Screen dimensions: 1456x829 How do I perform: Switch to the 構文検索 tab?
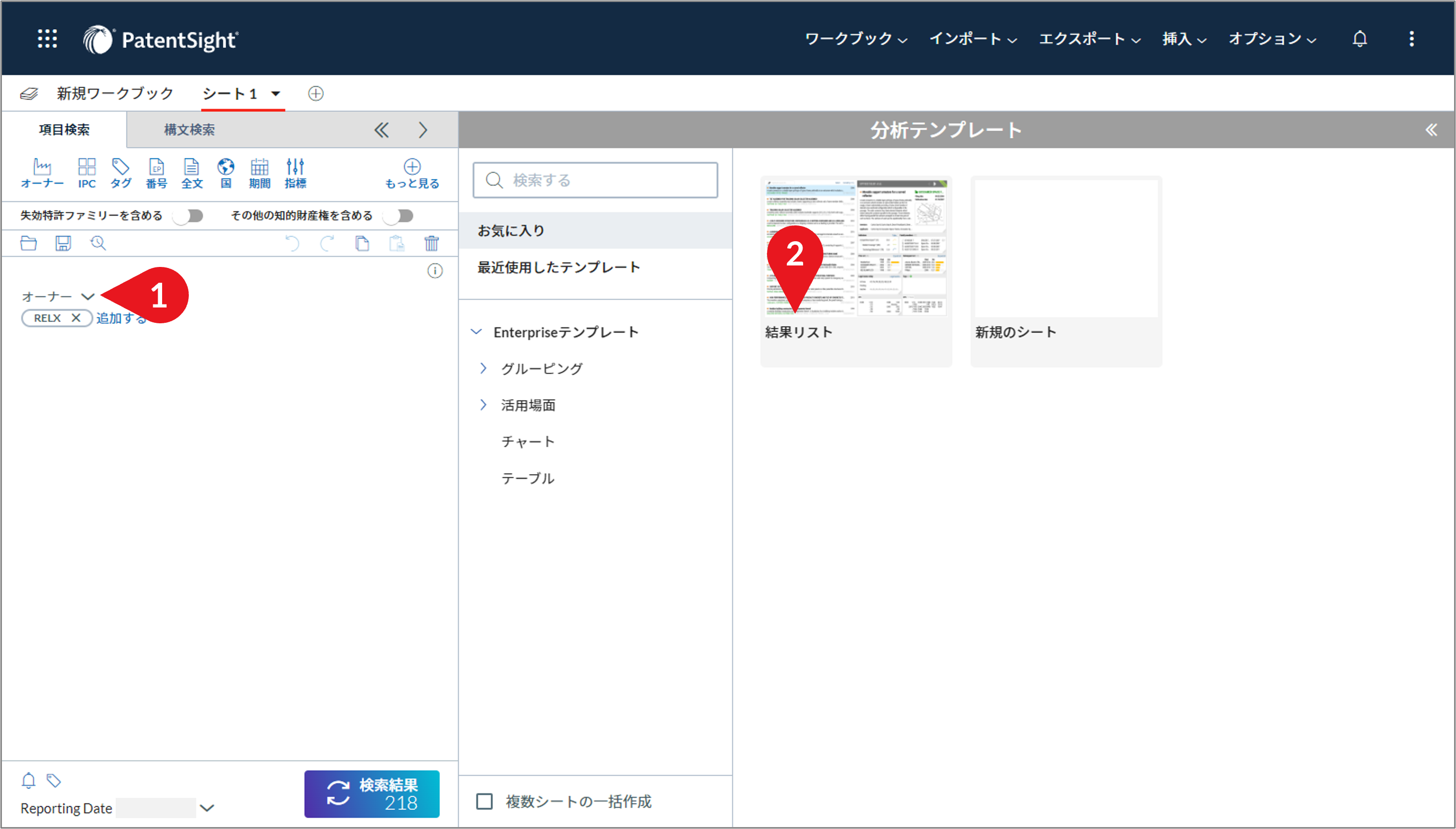(x=189, y=130)
